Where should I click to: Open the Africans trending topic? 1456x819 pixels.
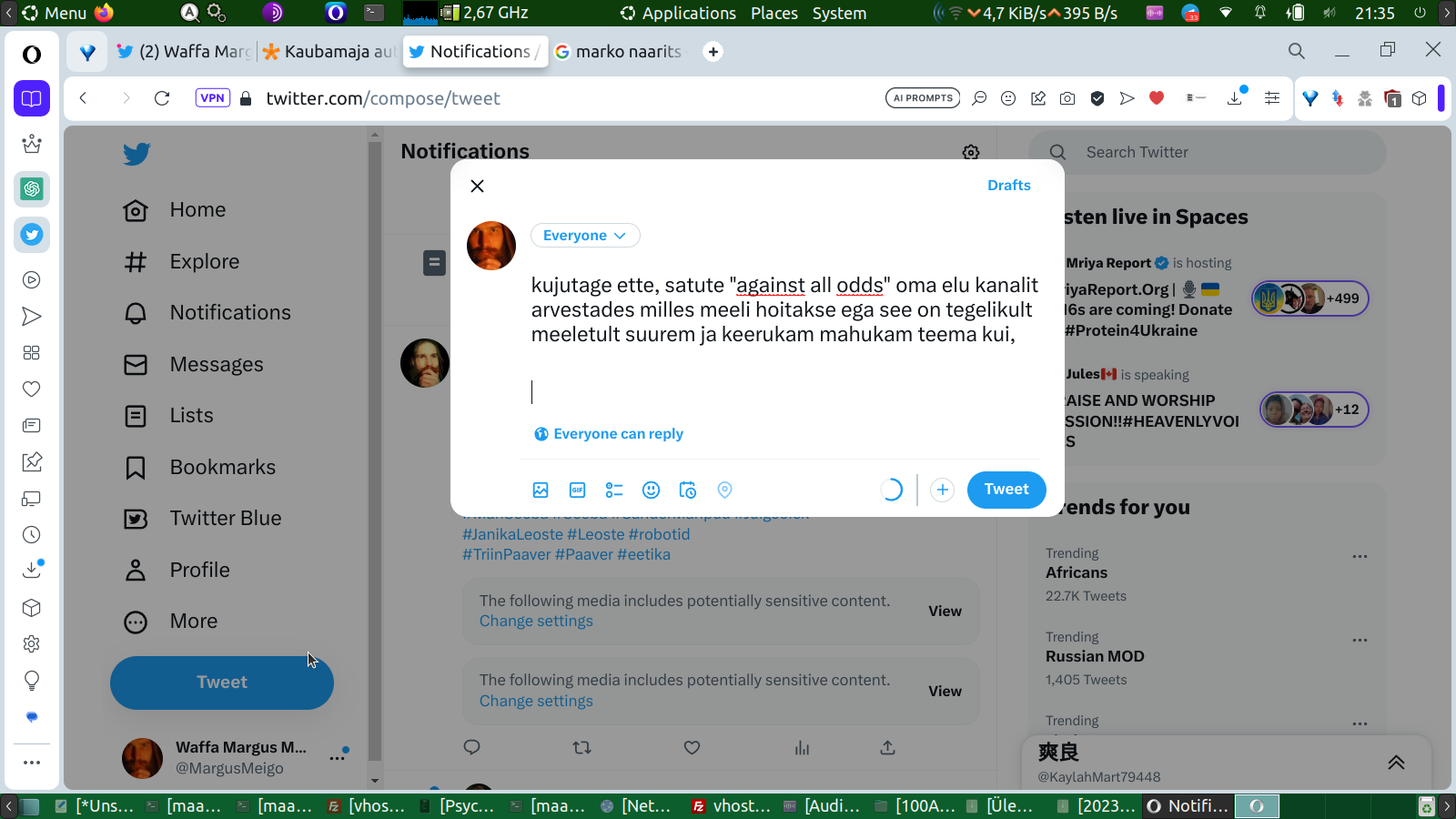pos(1077,573)
